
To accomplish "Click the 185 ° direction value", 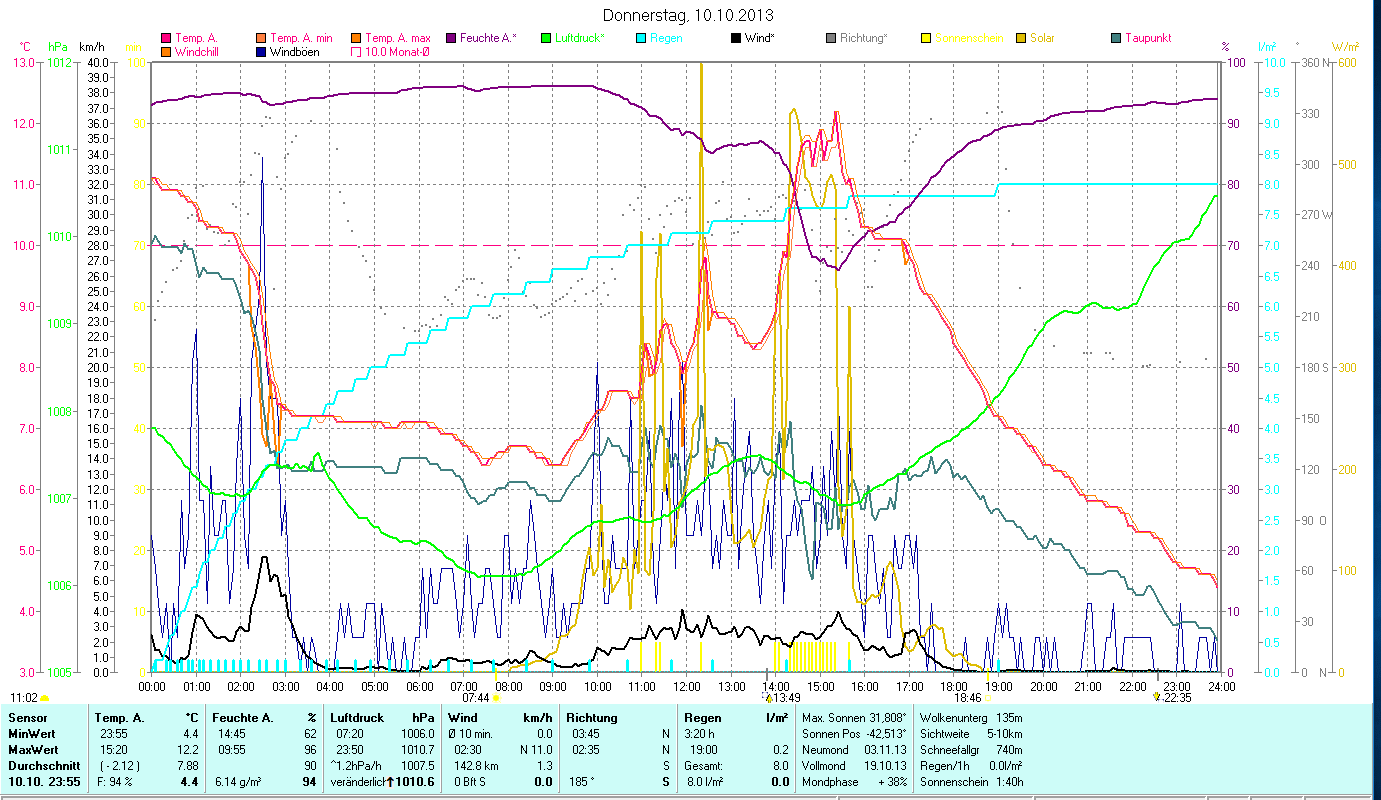I will [x=582, y=782].
